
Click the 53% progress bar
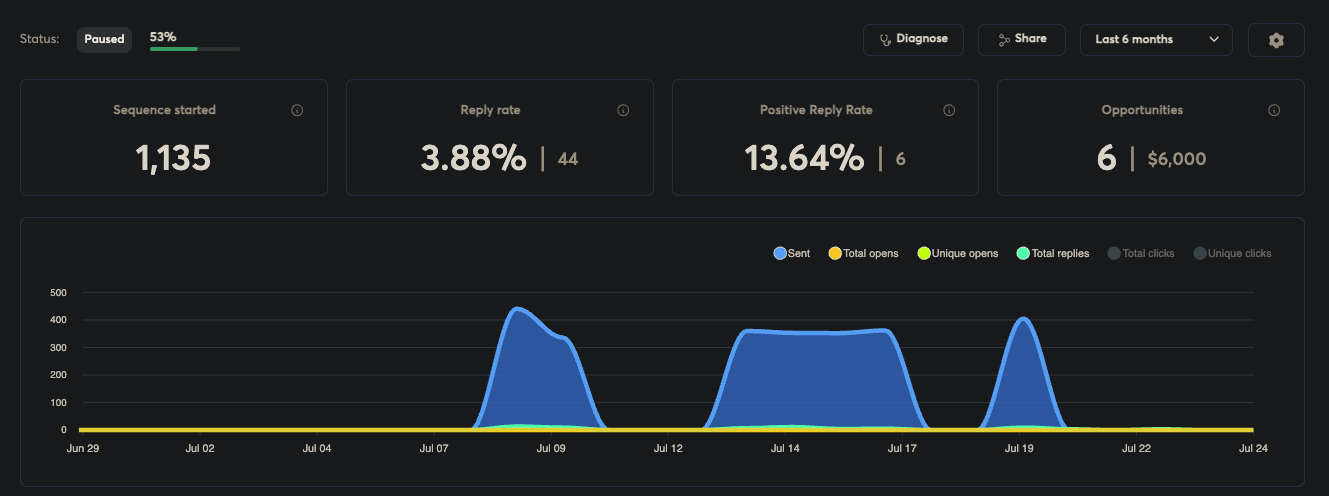tap(195, 48)
